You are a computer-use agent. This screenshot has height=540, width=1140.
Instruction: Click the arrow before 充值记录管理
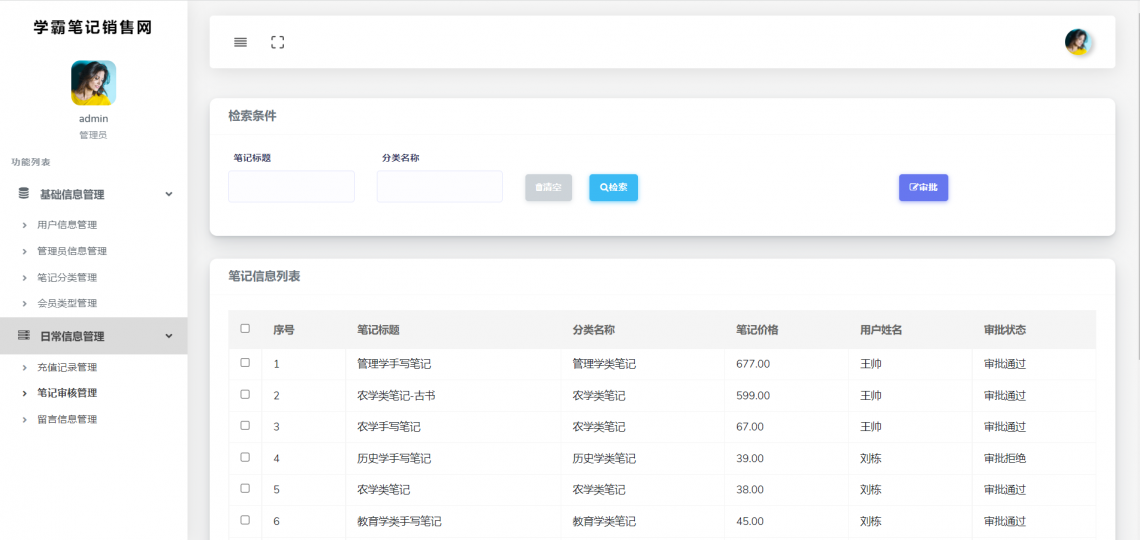(24, 368)
